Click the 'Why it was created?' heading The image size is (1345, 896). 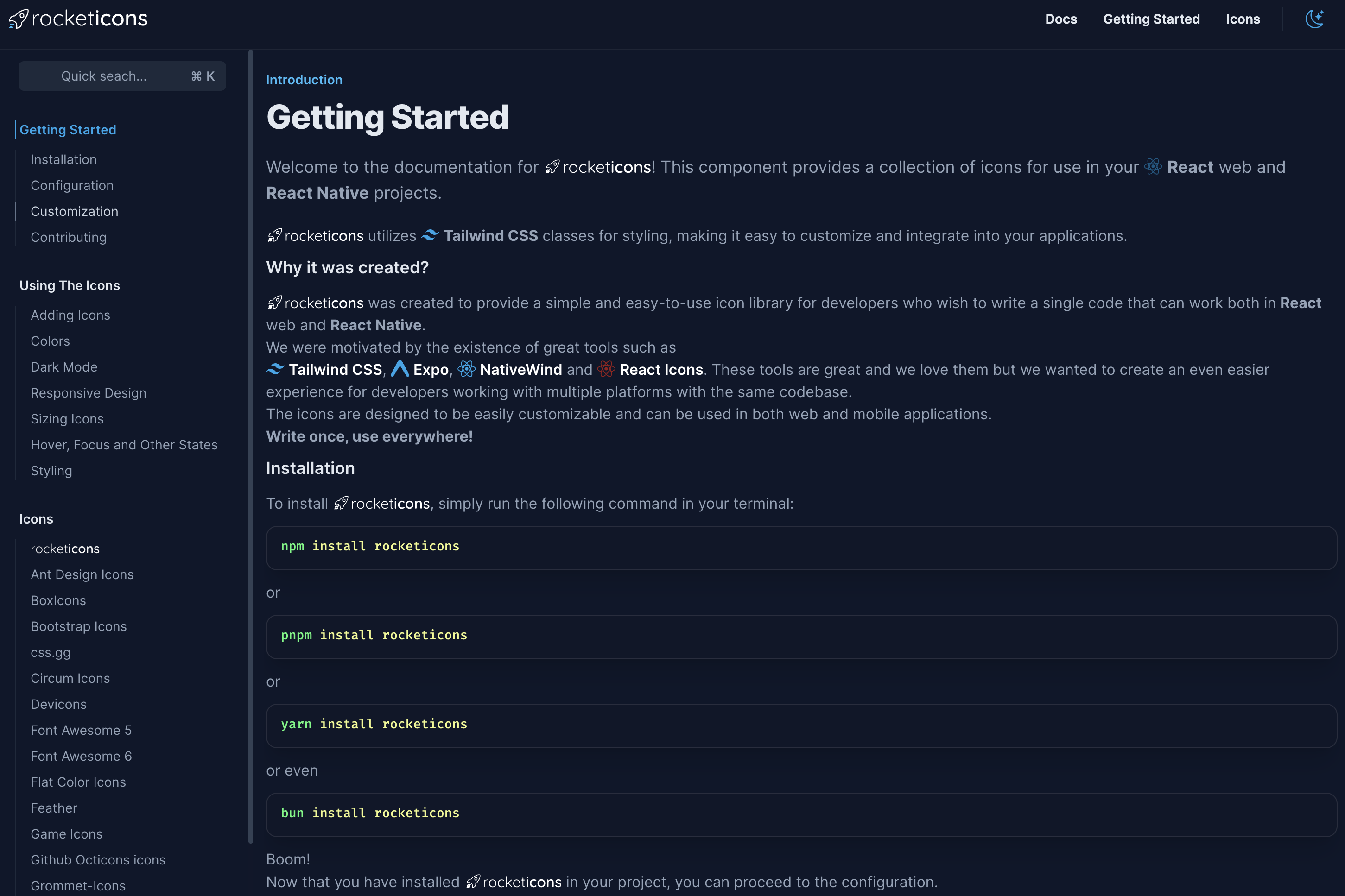(x=348, y=267)
